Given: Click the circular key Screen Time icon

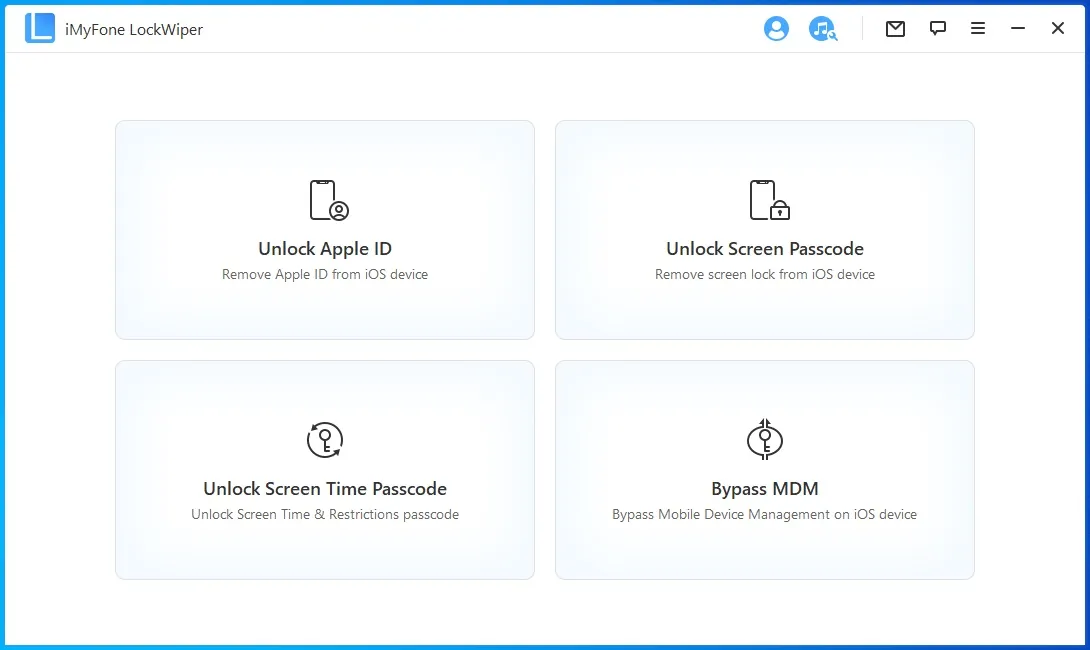Looking at the screenshot, I should [x=325, y=440].
